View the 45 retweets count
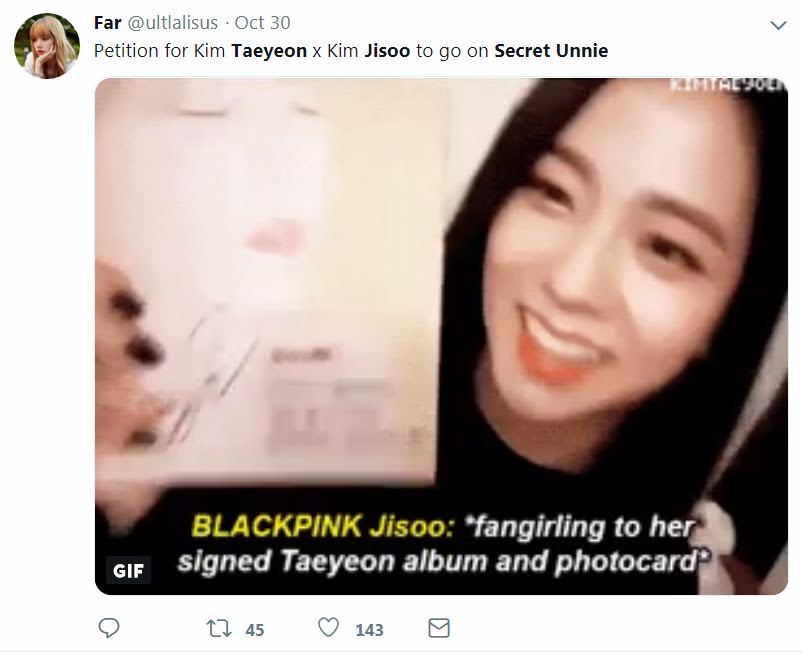Screen dimensions: 803x657 click(x=255, y=630)
